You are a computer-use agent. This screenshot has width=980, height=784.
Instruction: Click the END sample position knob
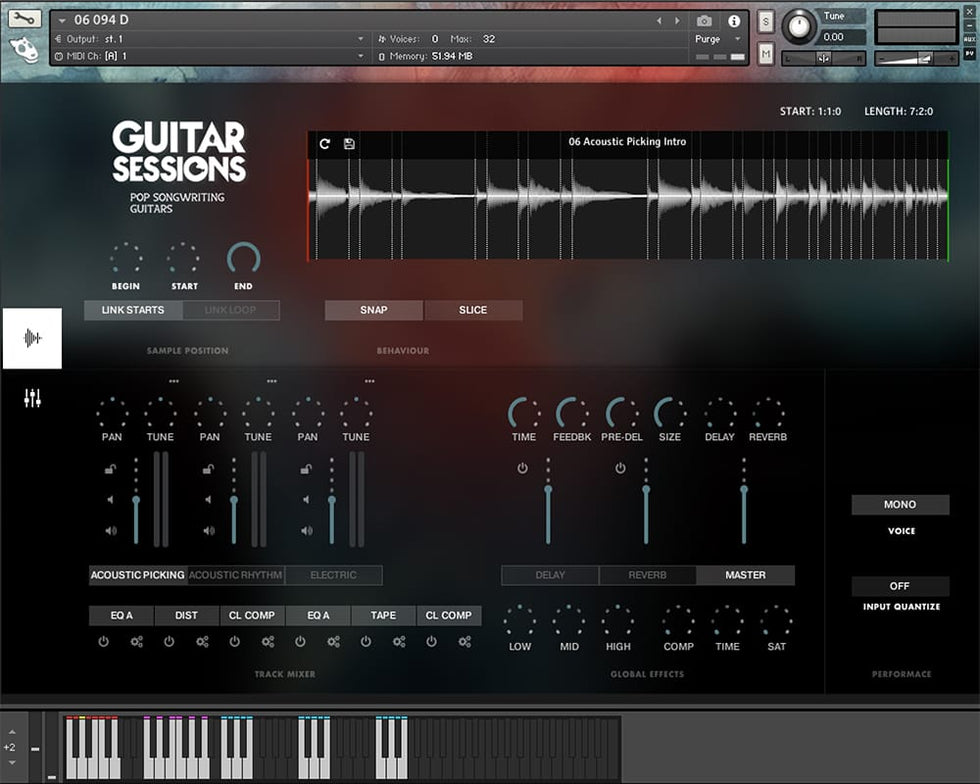pyautogui.click(x=243, y=259)
